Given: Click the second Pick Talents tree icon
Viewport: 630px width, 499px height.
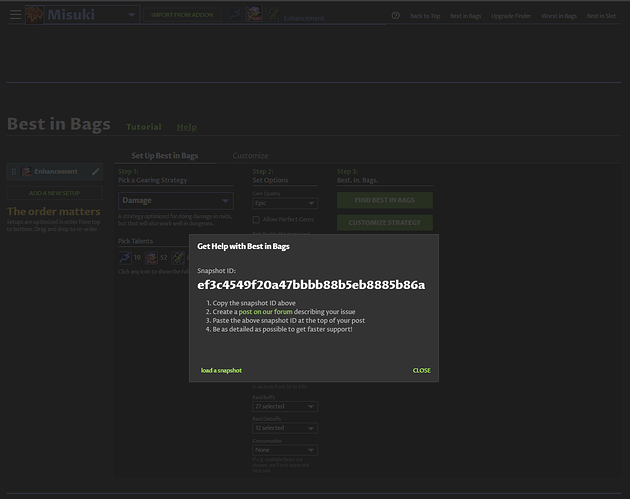Looking at the screenshot, I should [x=151, y=258].
